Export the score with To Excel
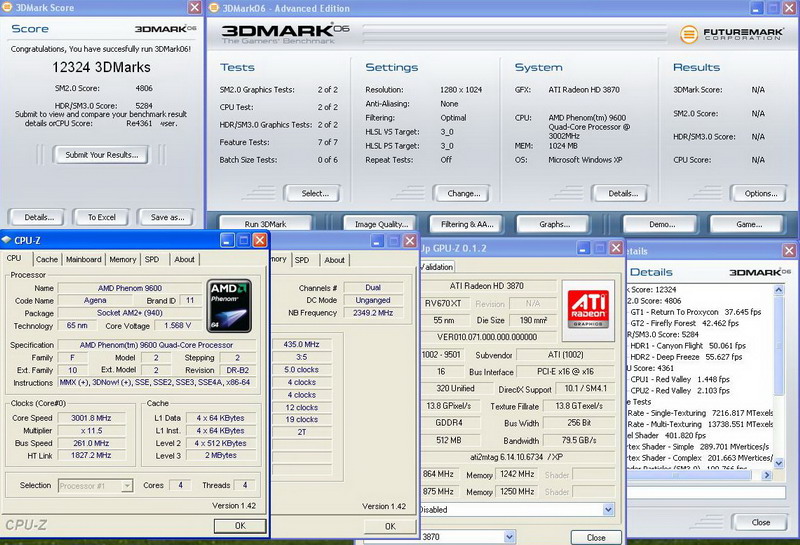Screen dimensions: 800x545 101,217
